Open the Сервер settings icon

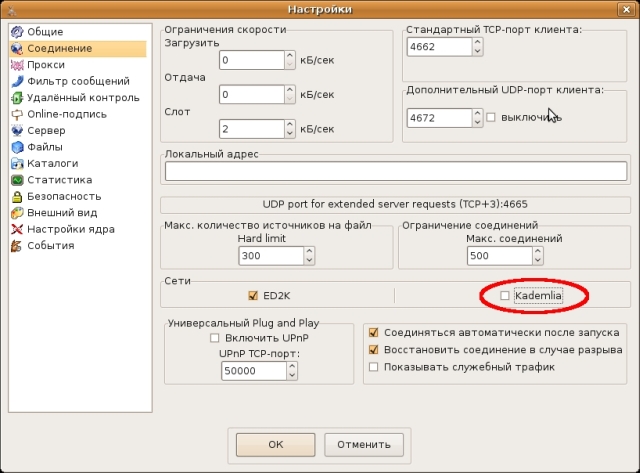point(17,131)
